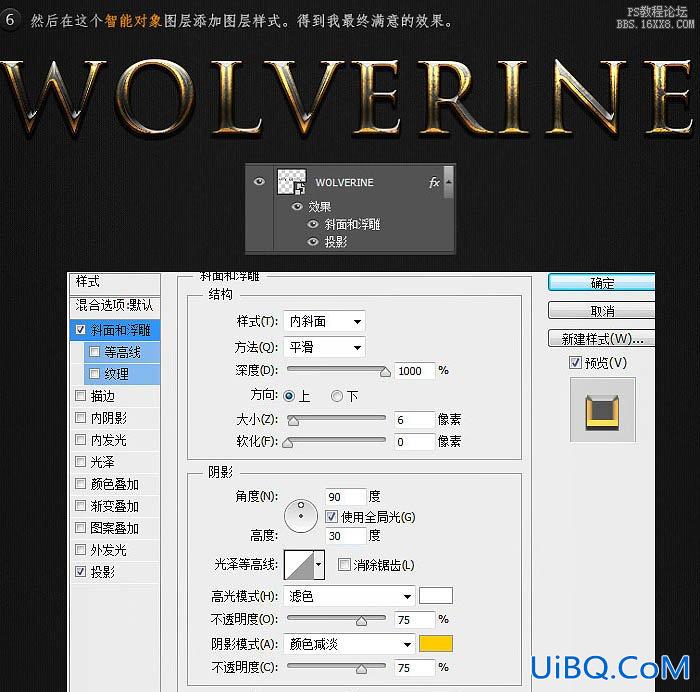Open the 样式(T) 内斜面 dropdown

click(324, 321)
